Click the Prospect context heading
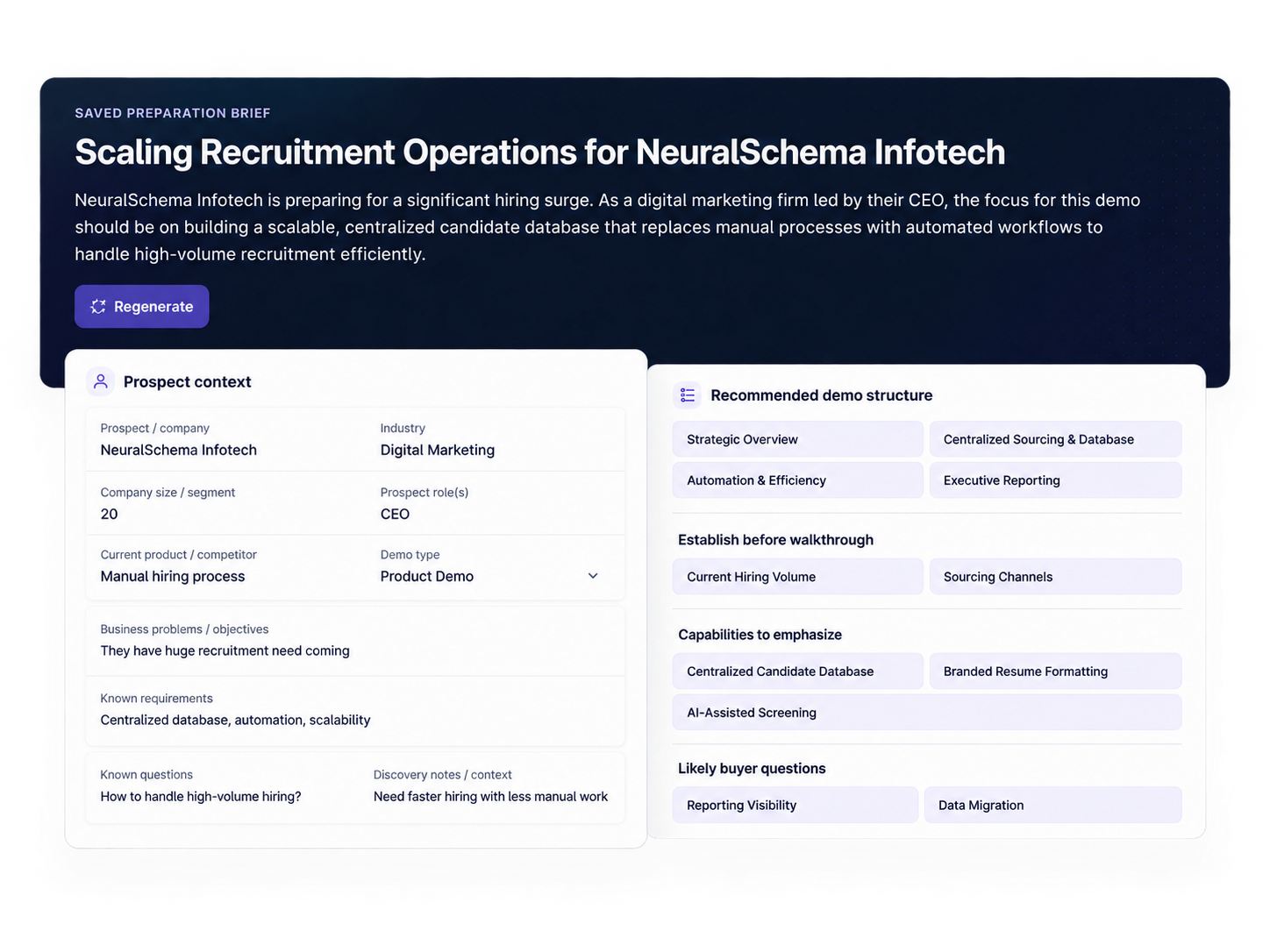 [188, 382]
